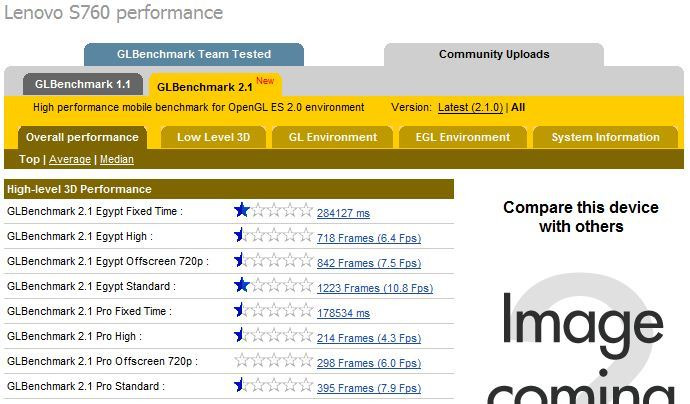The image size is (690, 404).
Task: Open the 718 Frames (6.4 Fps) result
Action: pos(369,238)
